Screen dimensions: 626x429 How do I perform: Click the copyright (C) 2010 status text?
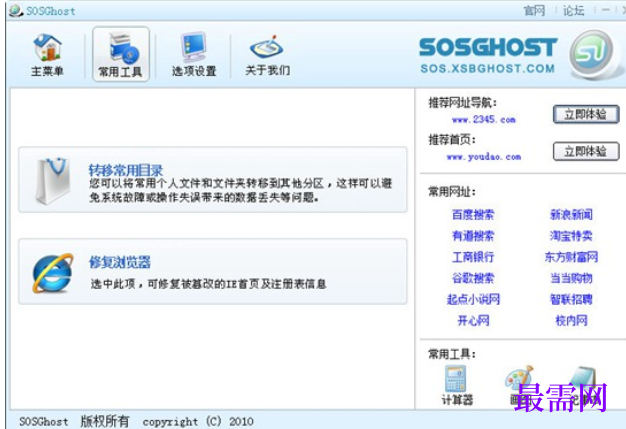coord(198,421)
